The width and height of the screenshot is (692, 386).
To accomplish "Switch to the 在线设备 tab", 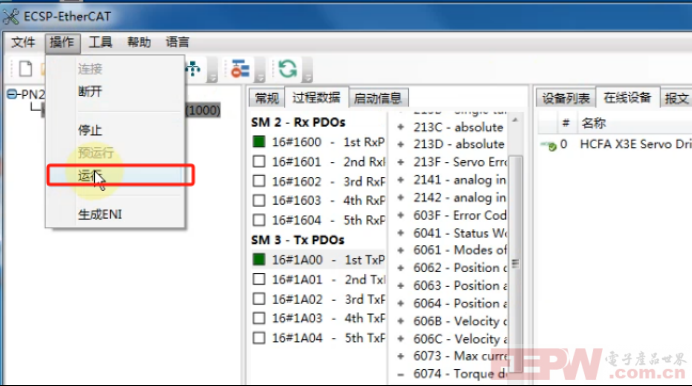I will [x=628, y=97].
